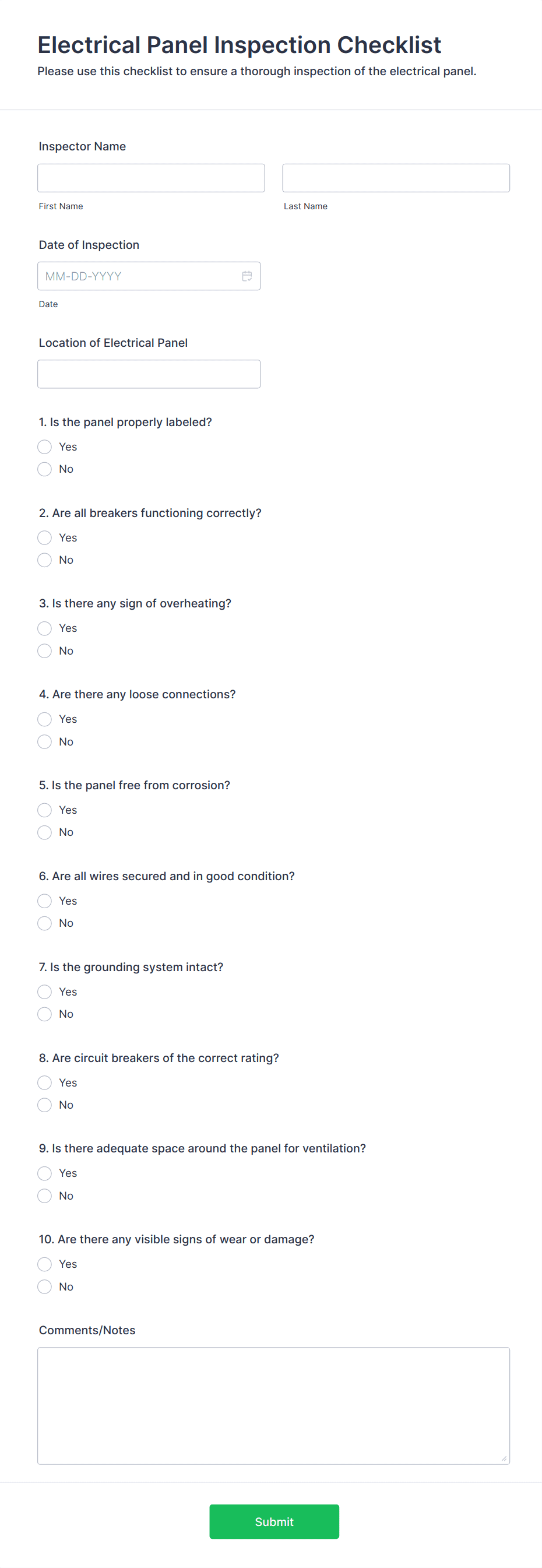This screenshot has height=1568, width=542.
Task: Open the date picker calendar icon
Action: coord(248,276)
